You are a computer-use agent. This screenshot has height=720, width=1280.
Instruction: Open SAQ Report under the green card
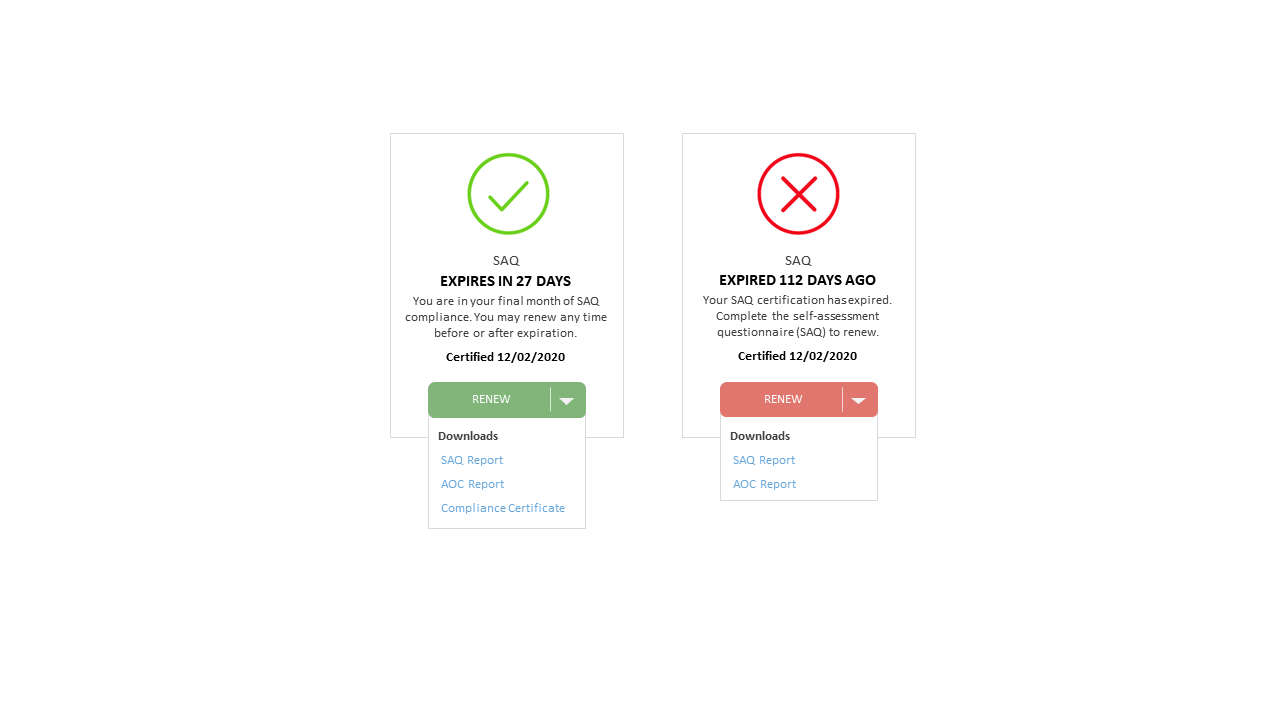[472, 460]
